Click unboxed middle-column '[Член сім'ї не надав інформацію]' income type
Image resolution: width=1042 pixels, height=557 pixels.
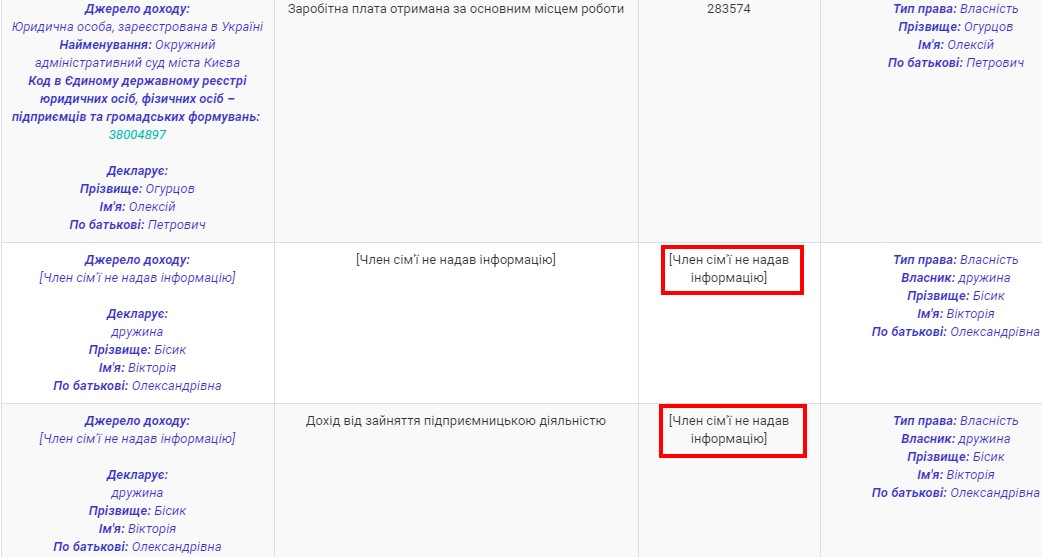coord(455,260)
